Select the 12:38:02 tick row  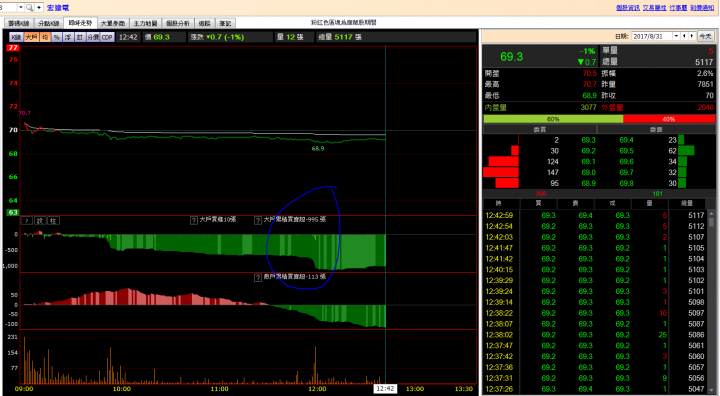tap(595, 335)
